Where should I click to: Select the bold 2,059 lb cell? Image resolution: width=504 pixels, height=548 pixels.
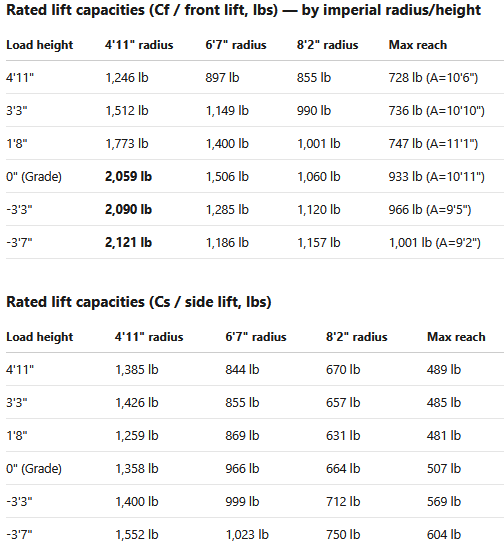tap(128, 176)
